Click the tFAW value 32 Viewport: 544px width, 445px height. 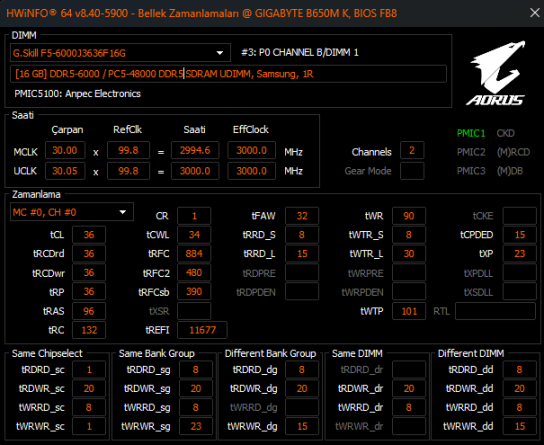[x=302, y=216]
